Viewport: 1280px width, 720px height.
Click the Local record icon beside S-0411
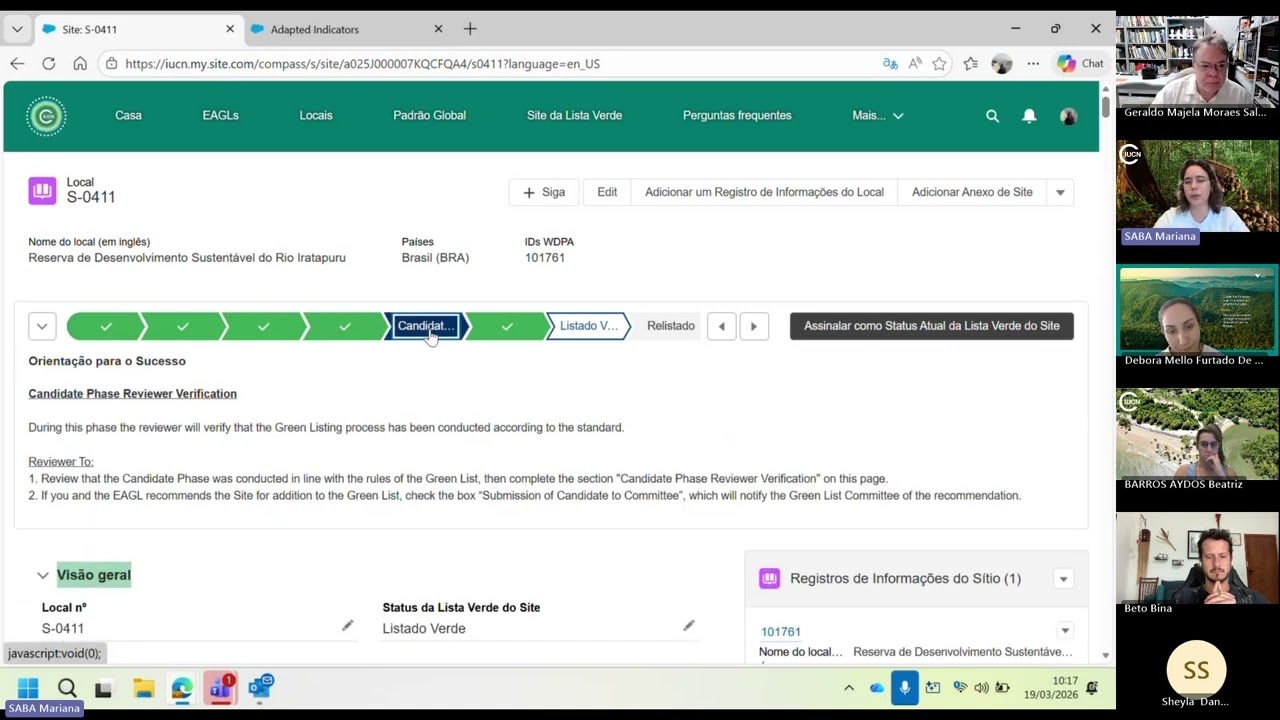(x=42, y=190)
